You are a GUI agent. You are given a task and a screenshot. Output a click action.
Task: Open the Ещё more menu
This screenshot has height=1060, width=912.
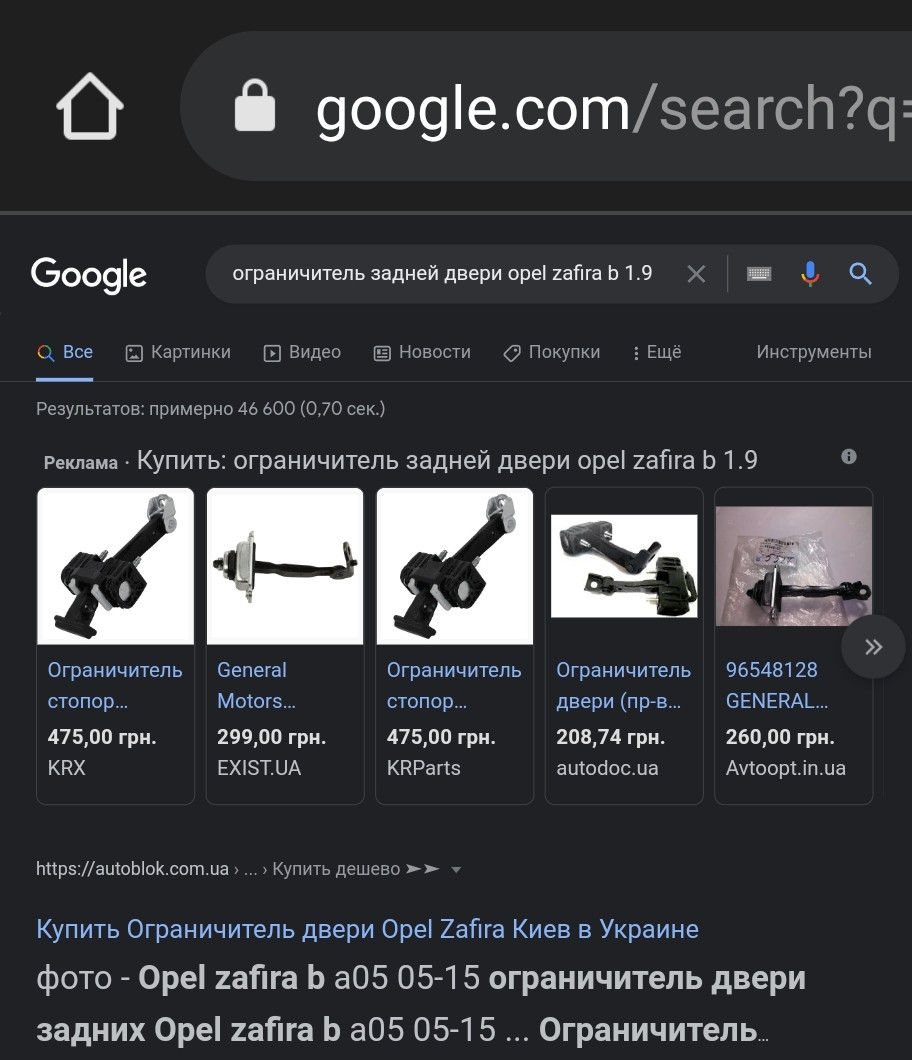(657, 352)
